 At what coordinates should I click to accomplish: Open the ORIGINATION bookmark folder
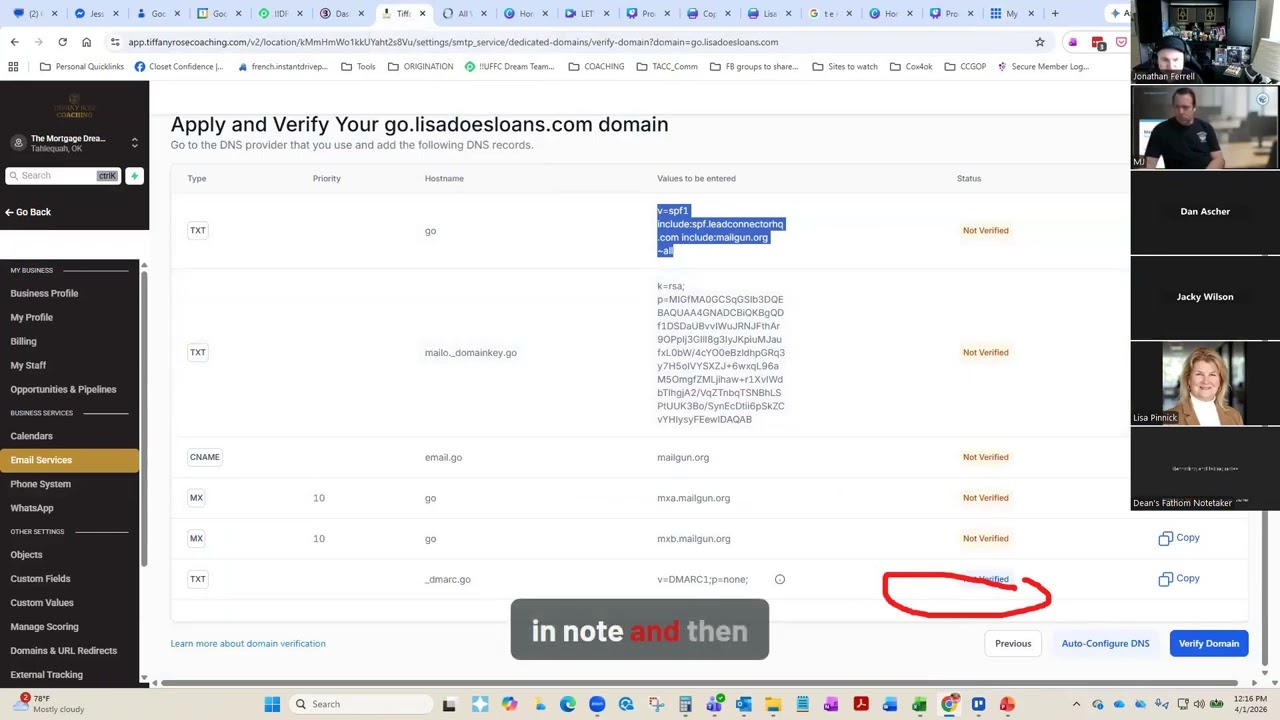coord(420,67)
